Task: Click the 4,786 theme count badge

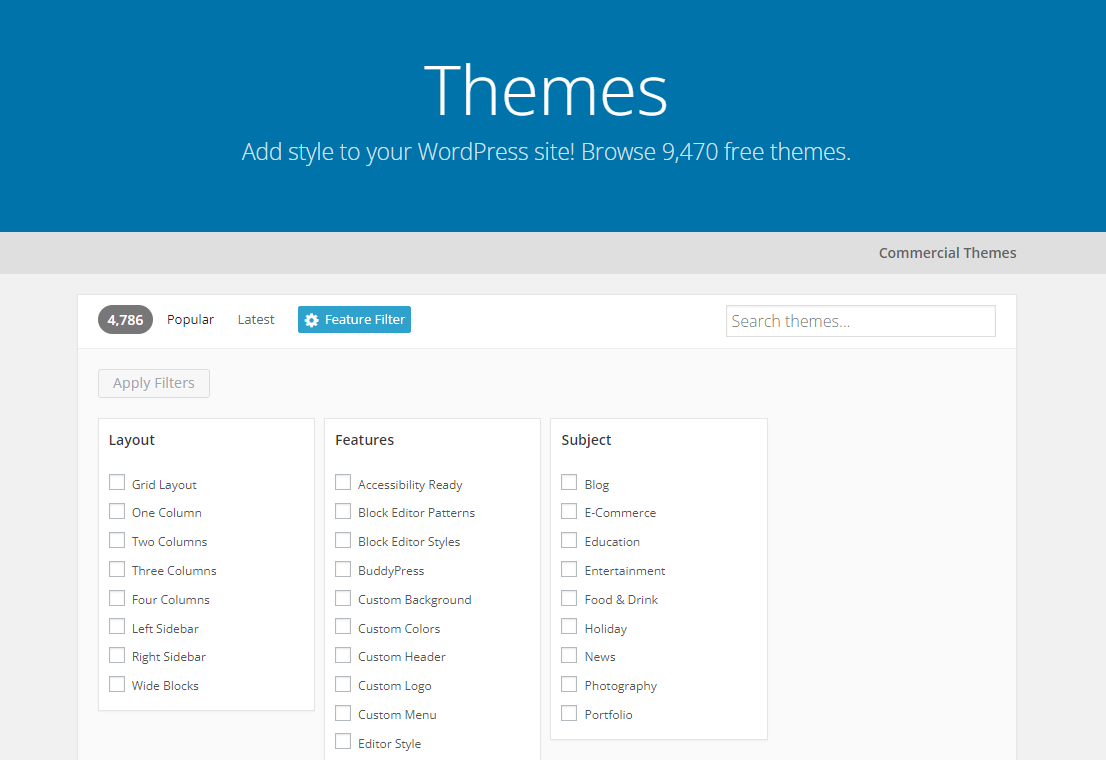Action: pyautogui.click(x=124, y=319)
